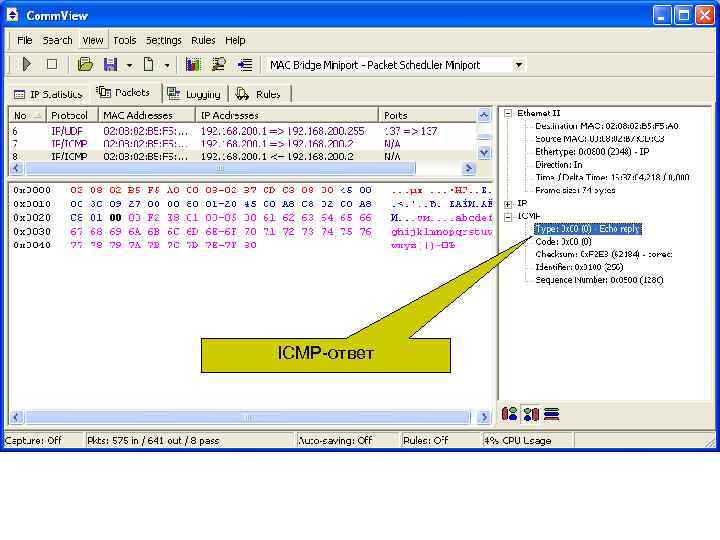The height and width of the screenshot is (540, 720).
Task: Select the Source MAC tree entry
Action: (x=600, y=139)
